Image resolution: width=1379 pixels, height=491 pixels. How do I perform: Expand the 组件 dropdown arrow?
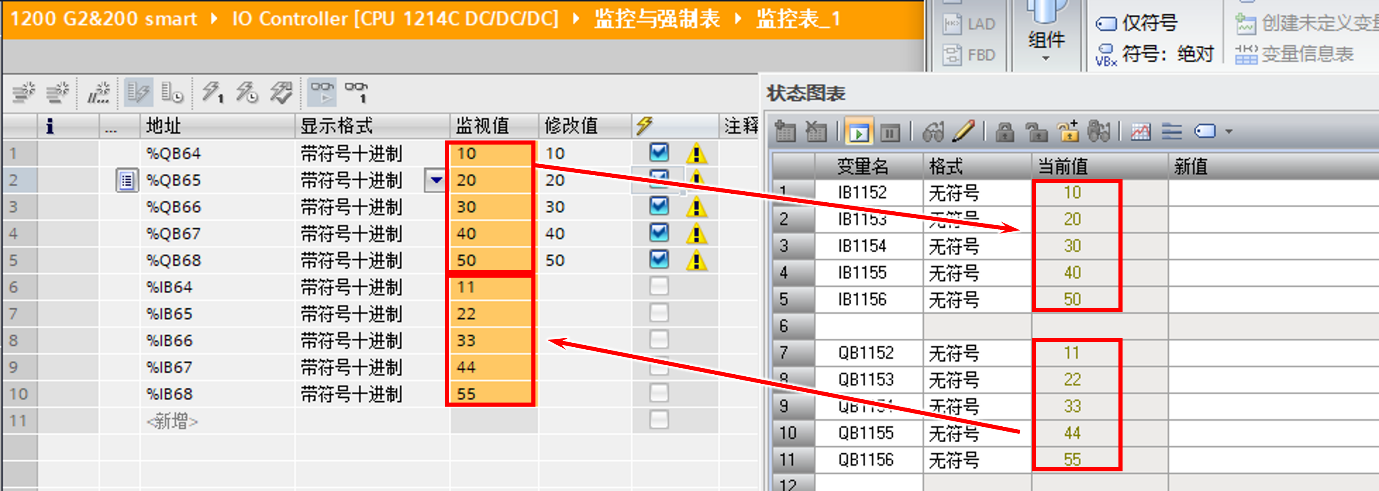(x=1046, y=58)
